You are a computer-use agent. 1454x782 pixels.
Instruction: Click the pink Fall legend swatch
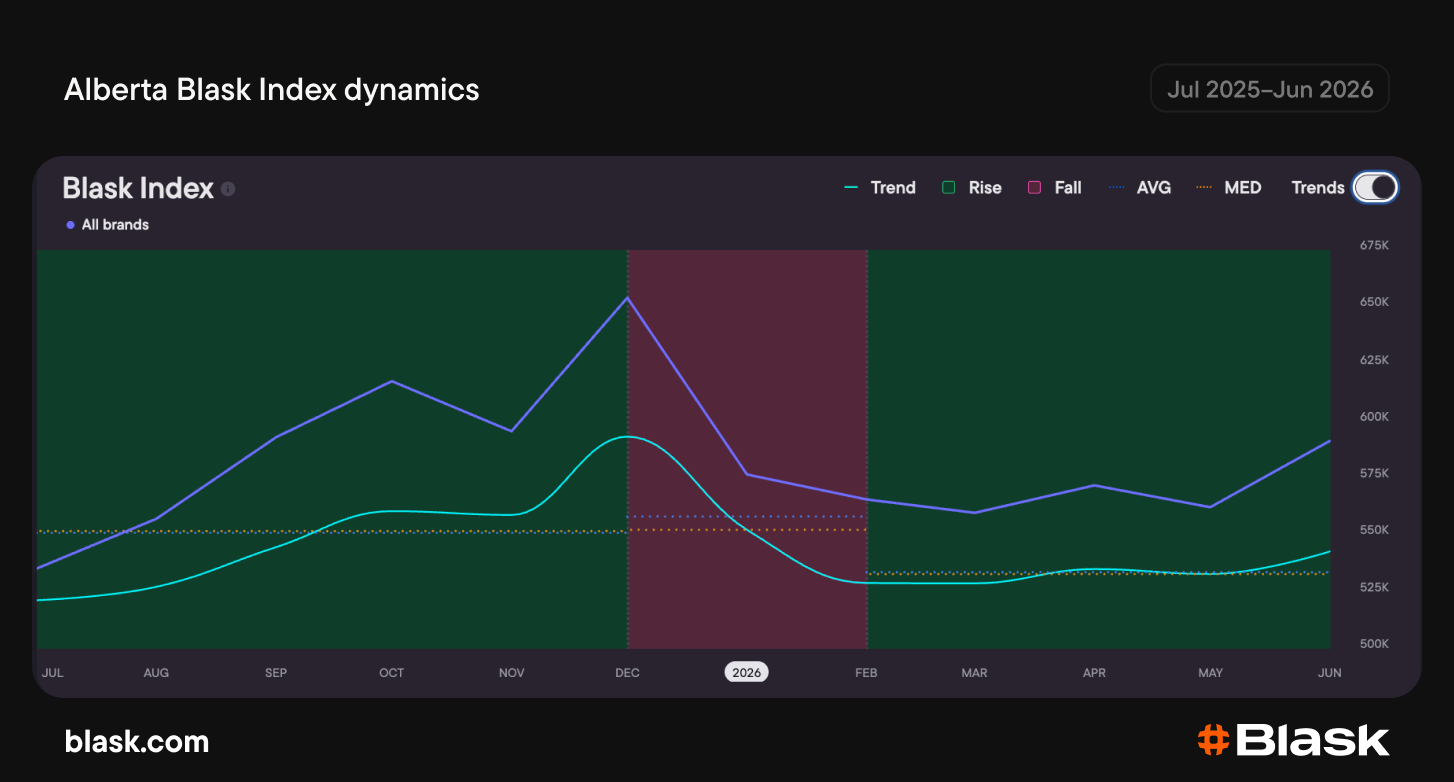(x=1035, y=188)
